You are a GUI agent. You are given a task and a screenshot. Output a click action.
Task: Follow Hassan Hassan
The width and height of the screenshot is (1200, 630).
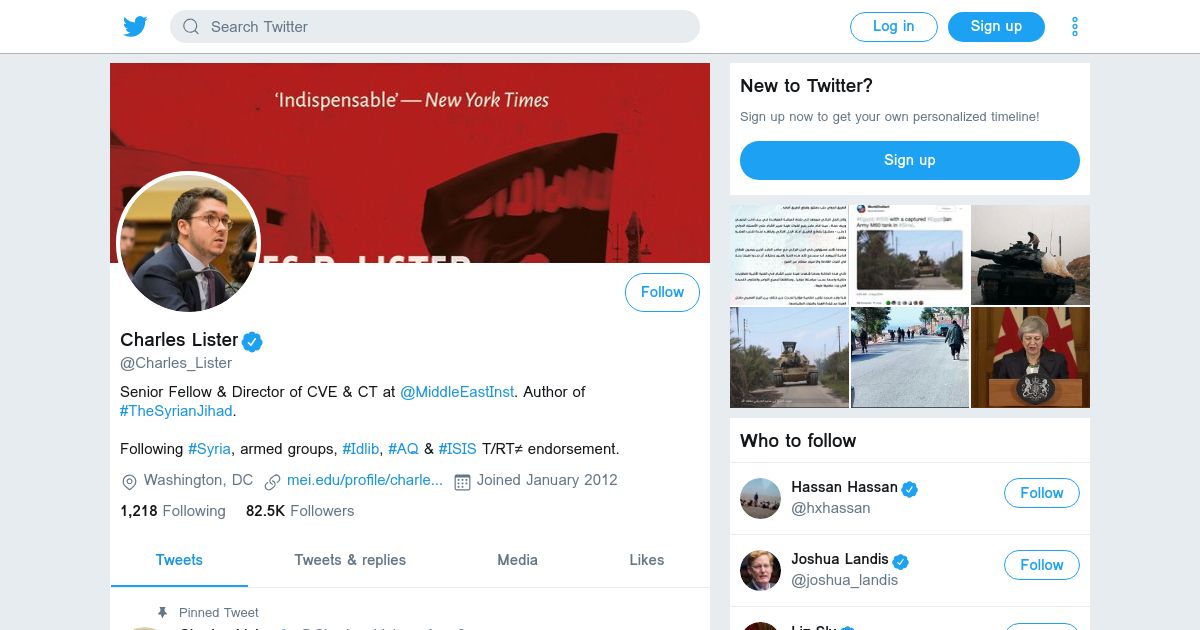click(1041, 493)
